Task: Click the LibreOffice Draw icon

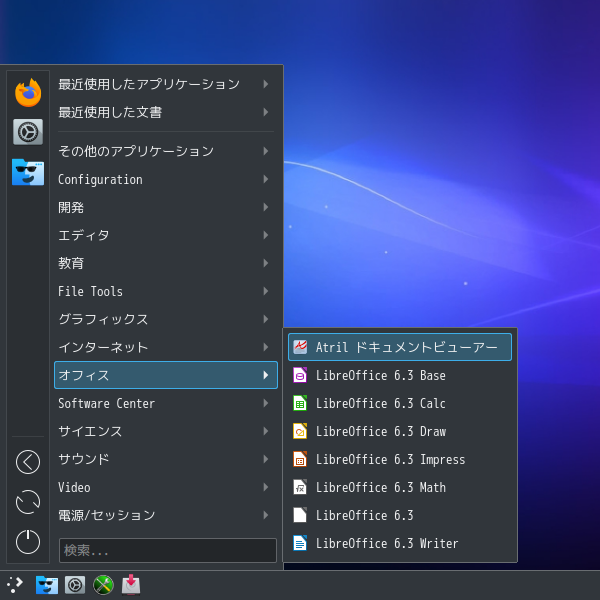Action: click(300, 431)
